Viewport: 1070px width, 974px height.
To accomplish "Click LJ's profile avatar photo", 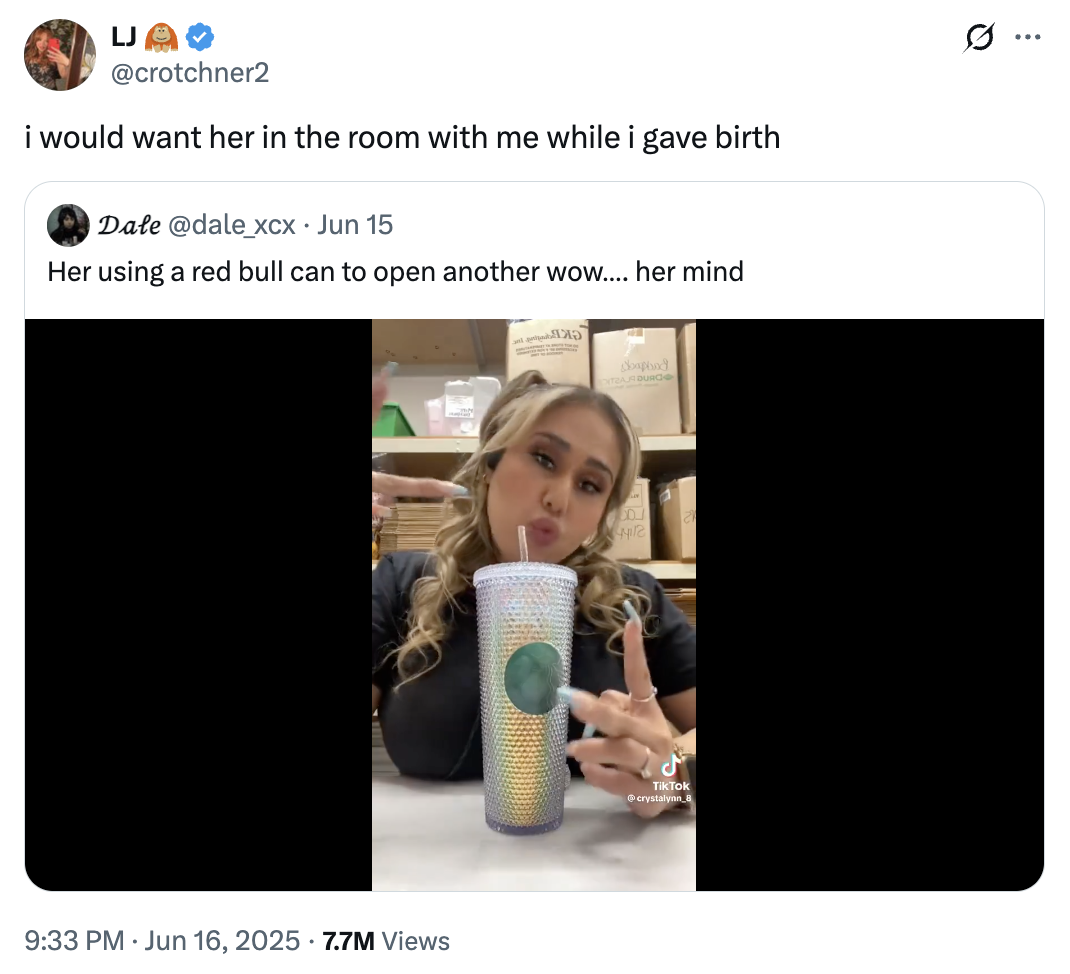I will point(59,55).
